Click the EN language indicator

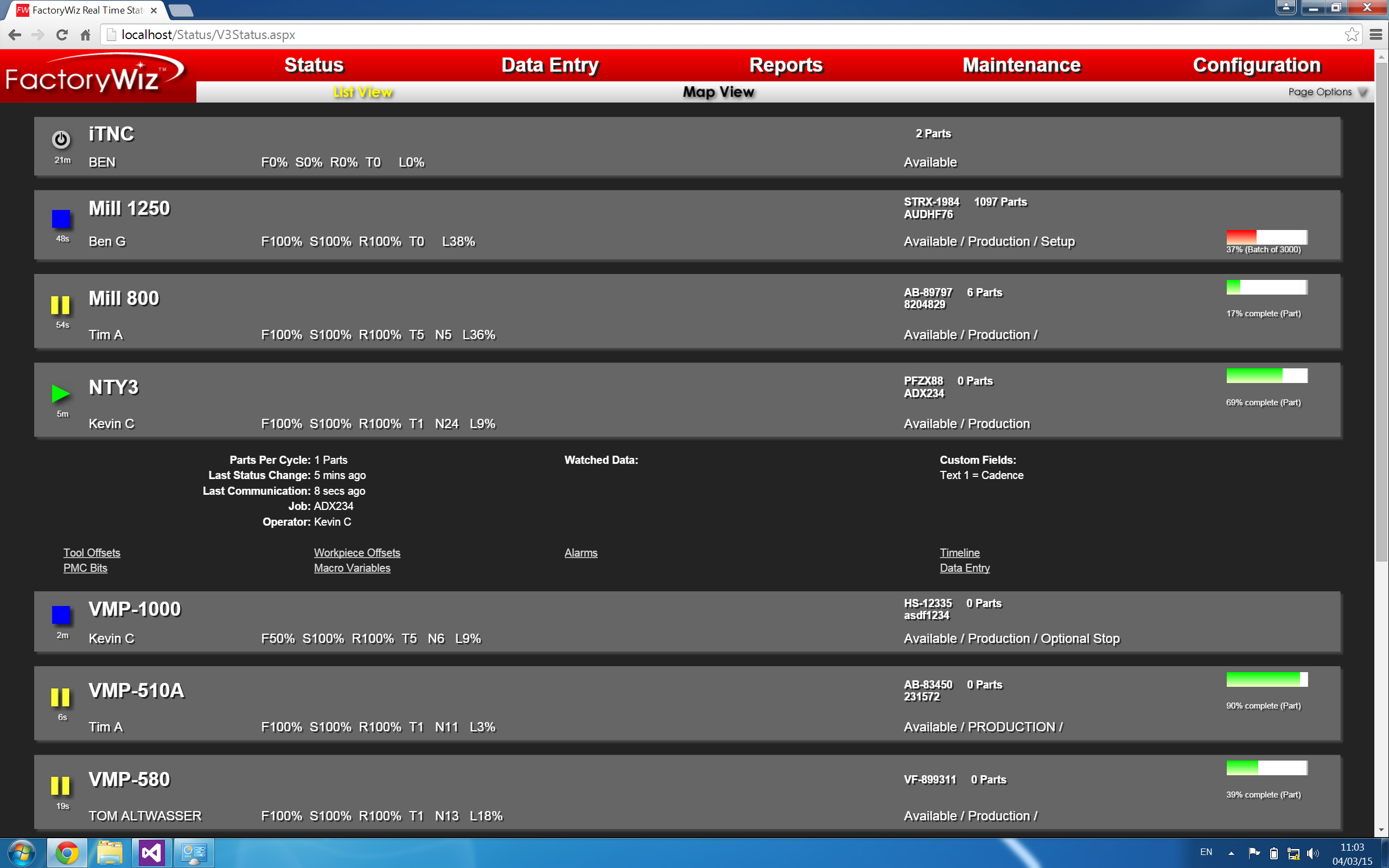tap(1206, 852)
